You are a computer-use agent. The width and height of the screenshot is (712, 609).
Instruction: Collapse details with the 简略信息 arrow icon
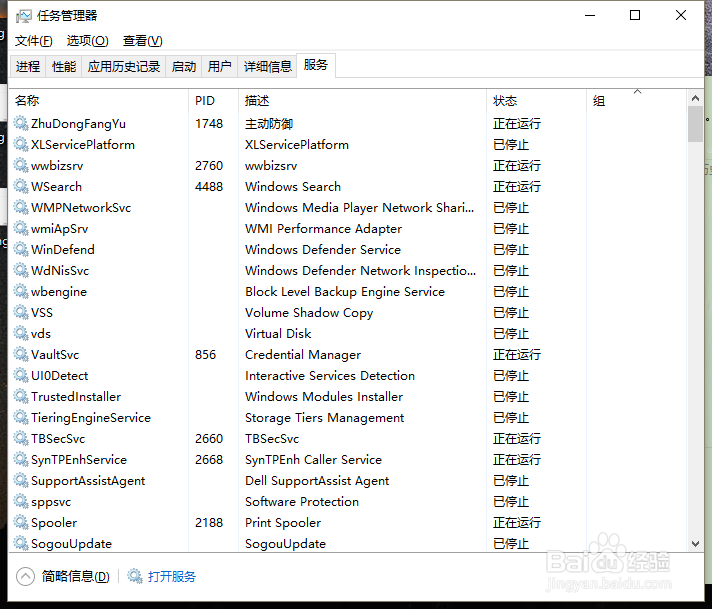click(25, 577)
